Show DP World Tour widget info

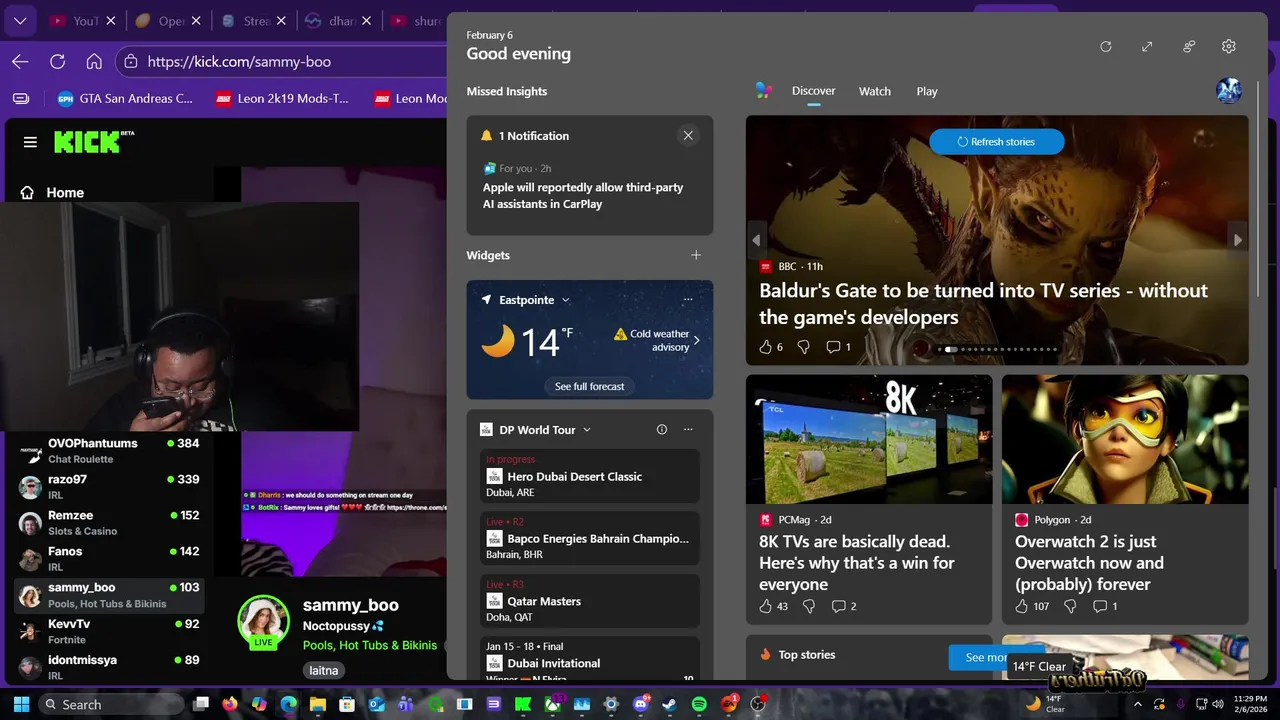pos(662,429)
